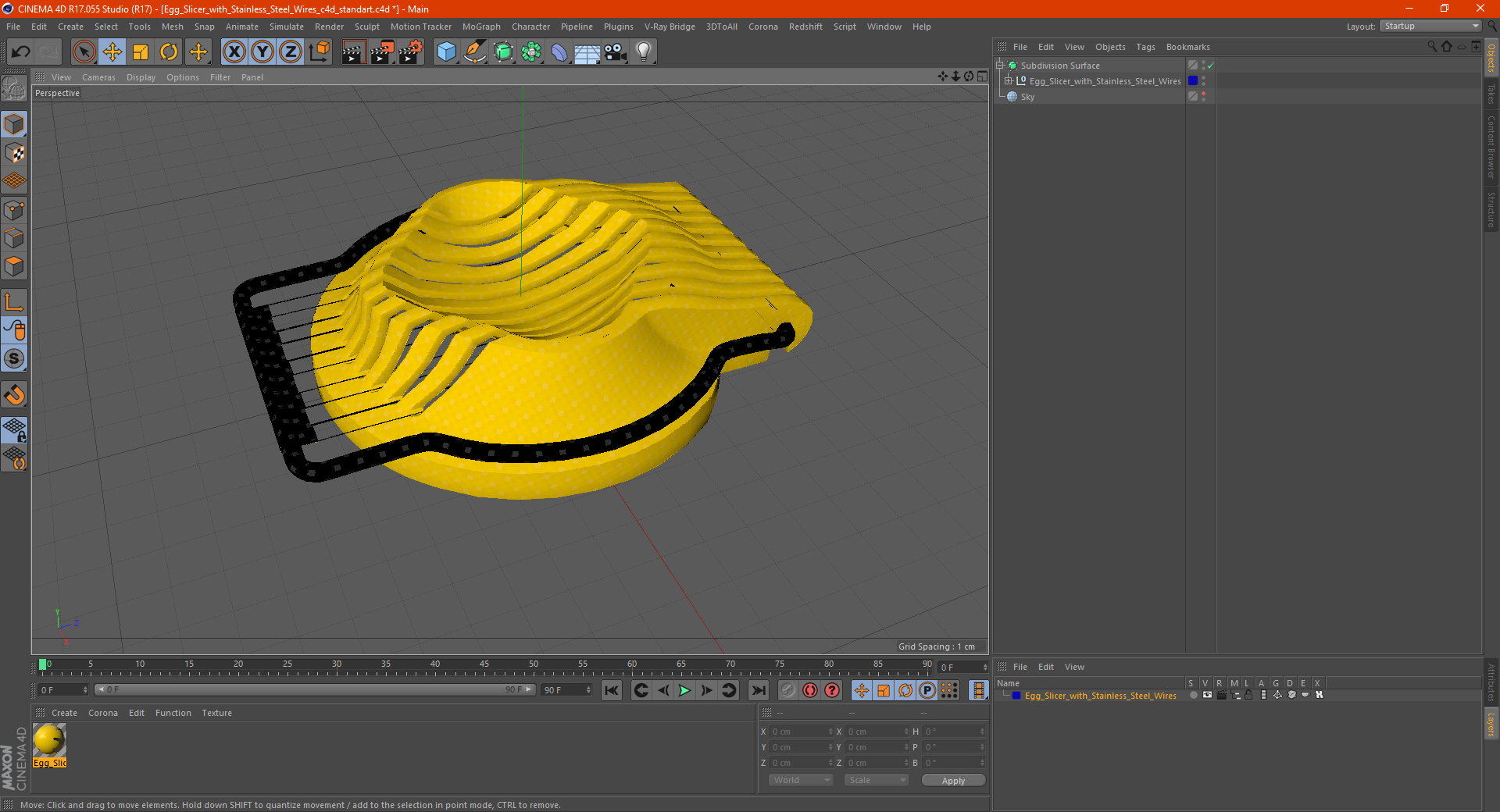Screen dimensions: 1500x812
Task: Open the Spline Pen tool
Action: pos(475,52)
